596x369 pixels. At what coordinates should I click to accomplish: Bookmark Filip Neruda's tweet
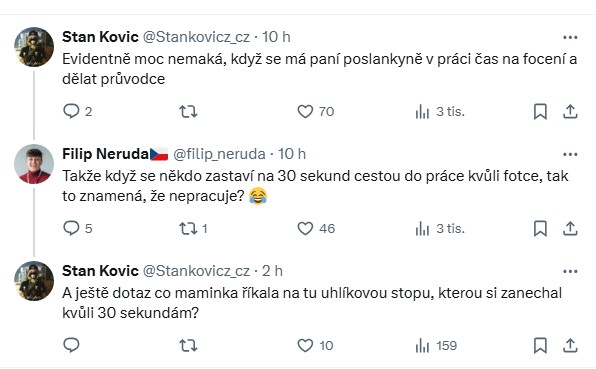[540, 228]
